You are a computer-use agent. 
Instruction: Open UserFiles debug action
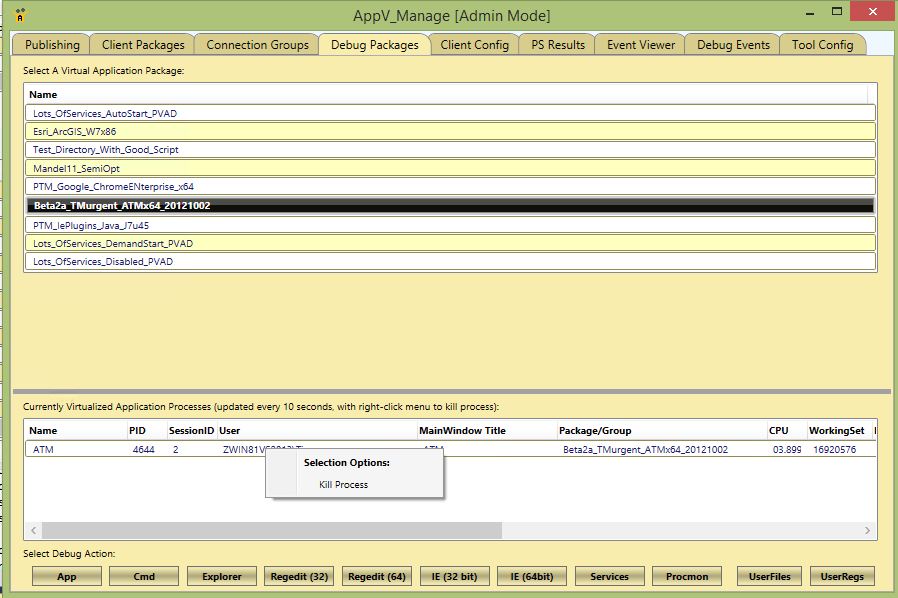769,576
